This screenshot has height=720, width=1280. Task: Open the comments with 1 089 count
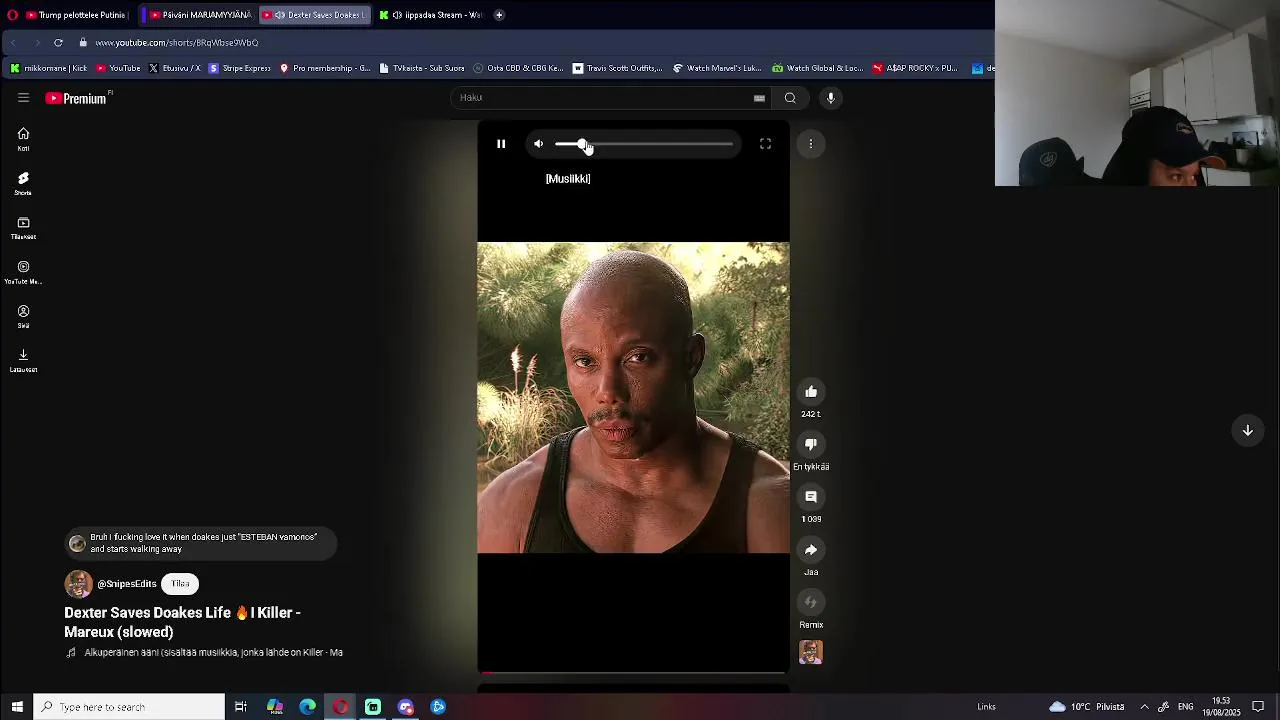point(811,497)
